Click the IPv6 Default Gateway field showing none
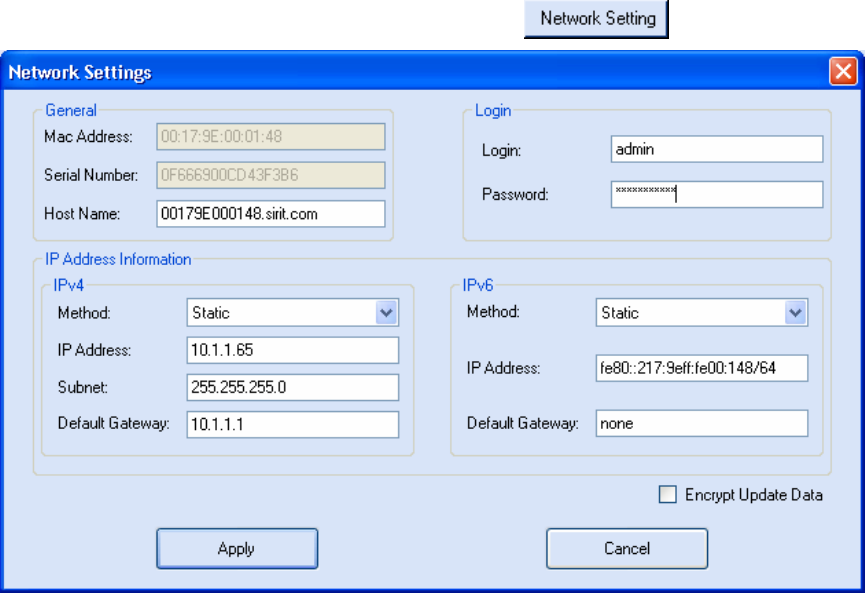The width and height of the screenshot is (865, 593). point(702,423)
